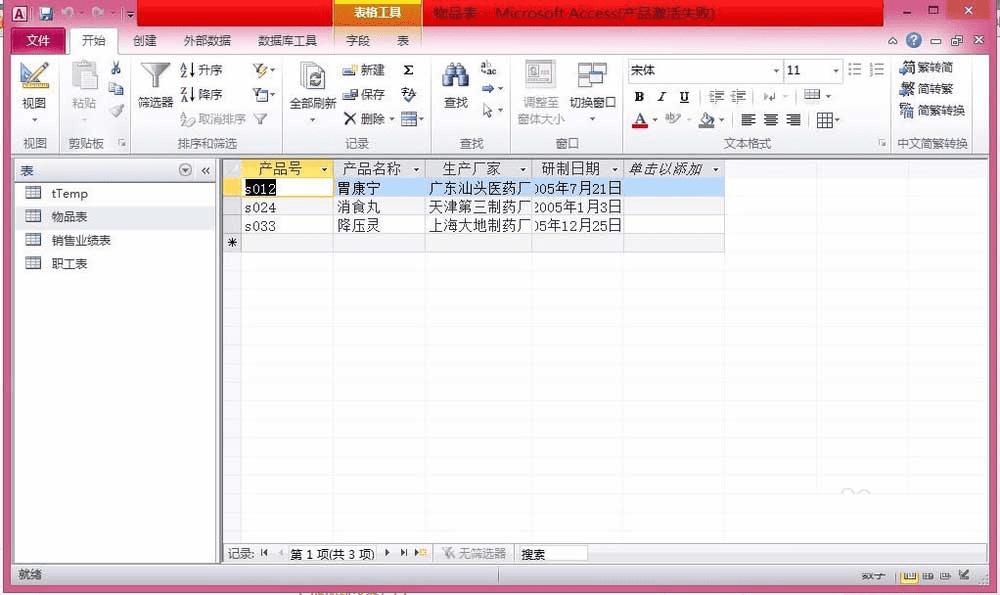Align text center
The height and width of the screenshot is (595, 1000).
771,120
